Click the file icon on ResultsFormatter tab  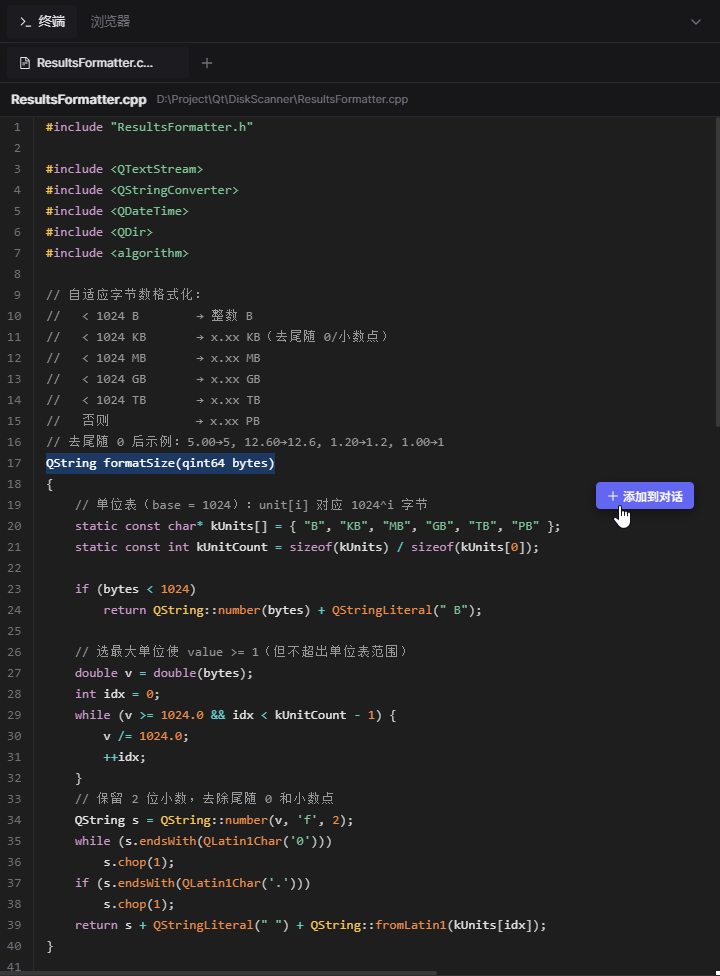click(25, 63)
